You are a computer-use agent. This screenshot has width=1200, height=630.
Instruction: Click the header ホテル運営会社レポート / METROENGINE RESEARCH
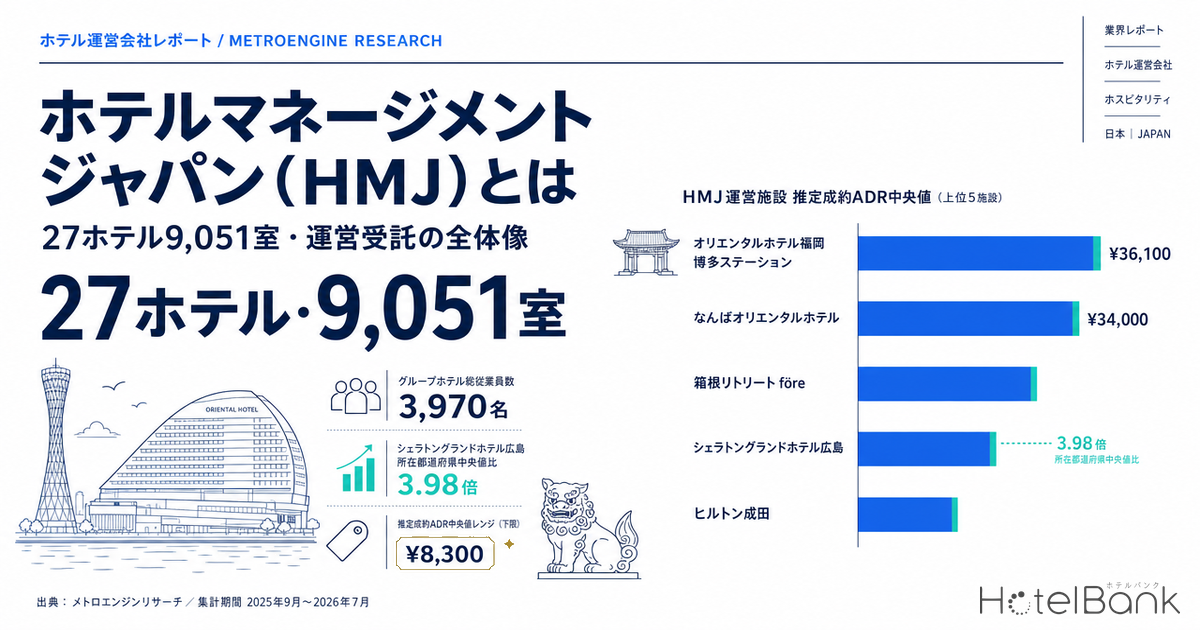click(x=240, y=41)
